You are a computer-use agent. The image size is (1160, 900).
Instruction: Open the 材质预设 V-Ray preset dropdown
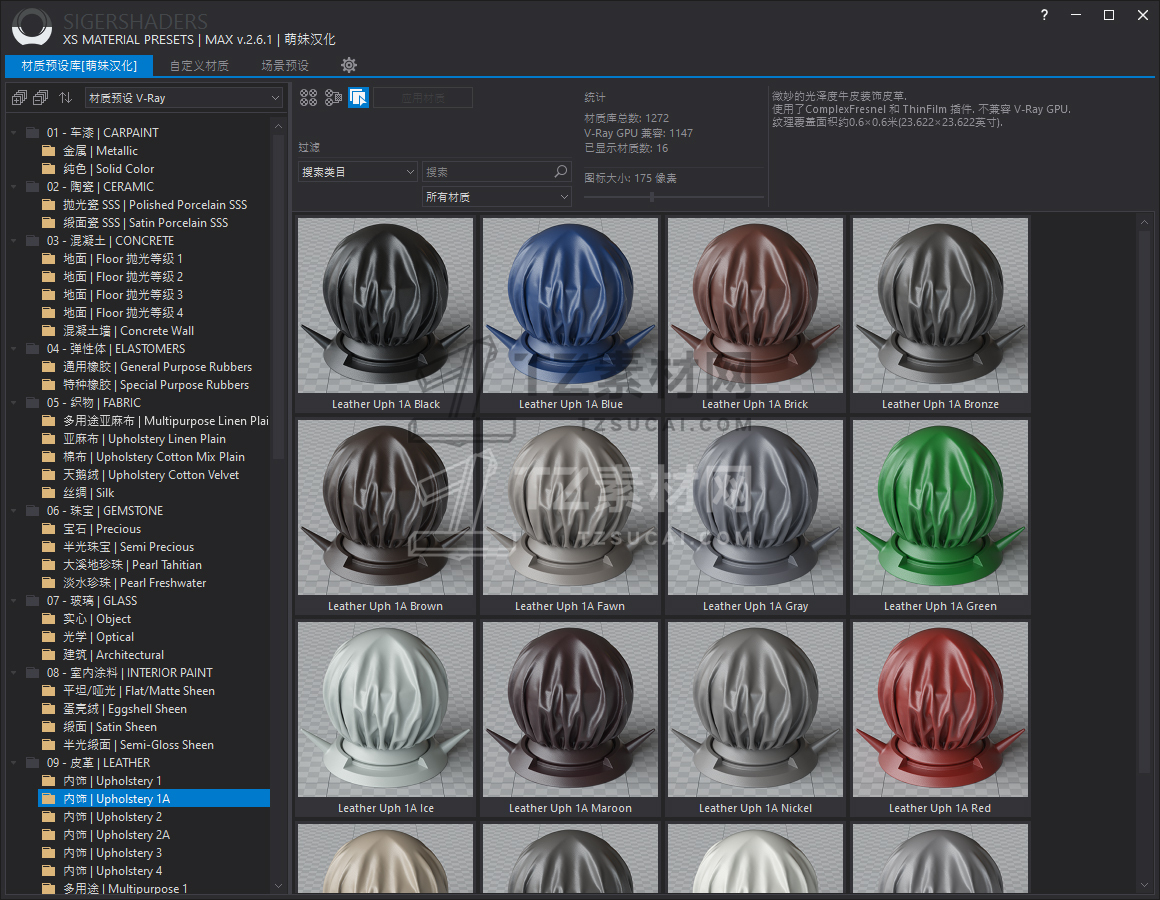[x=184, y=98]
